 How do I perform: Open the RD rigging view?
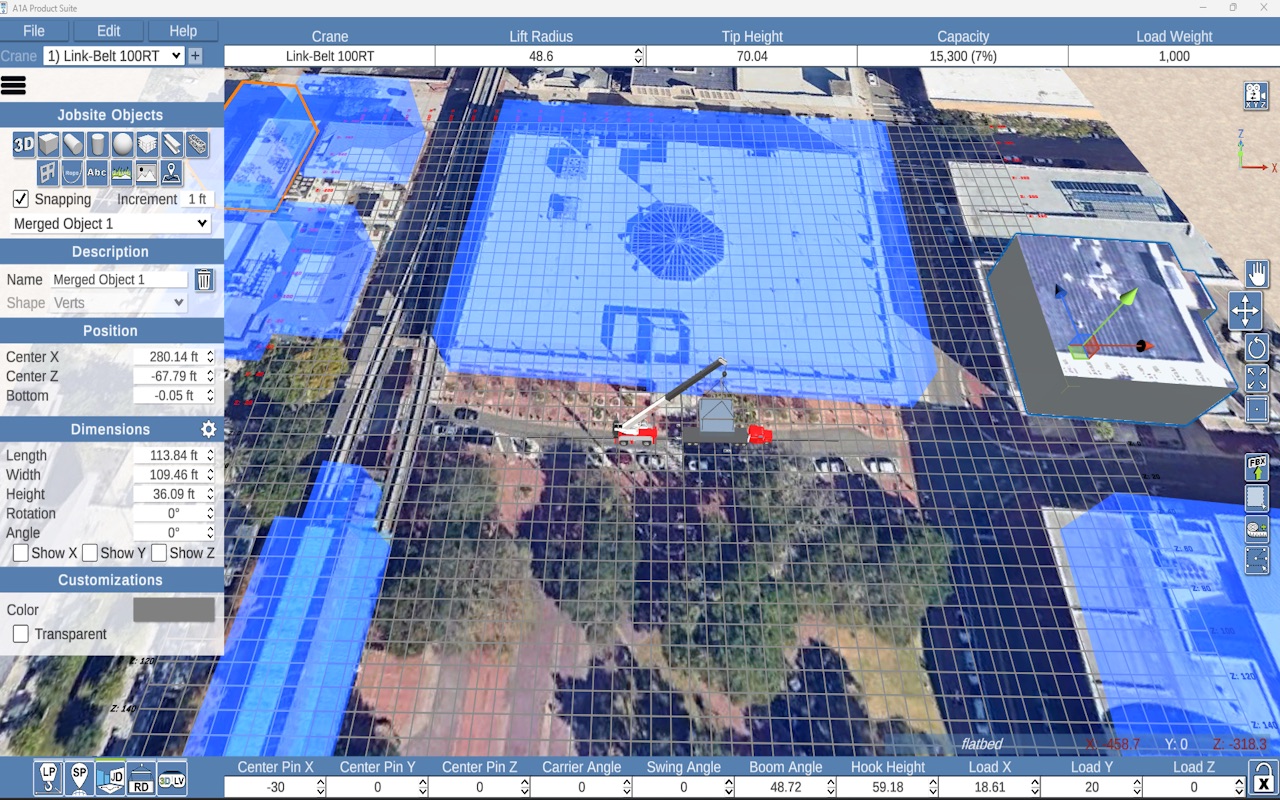point(141,778)
